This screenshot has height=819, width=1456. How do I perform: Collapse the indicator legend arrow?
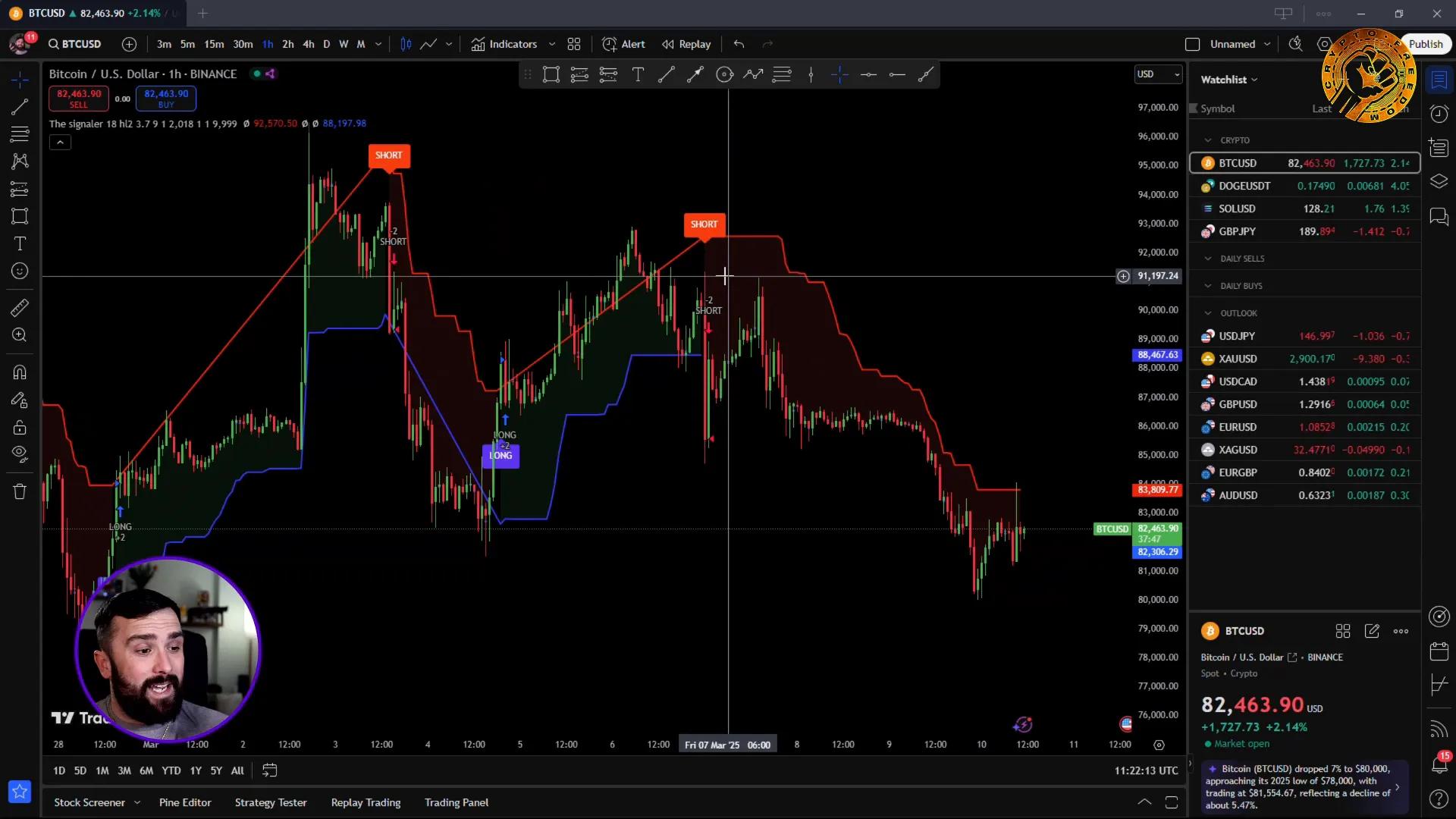(x=60, y=142)
